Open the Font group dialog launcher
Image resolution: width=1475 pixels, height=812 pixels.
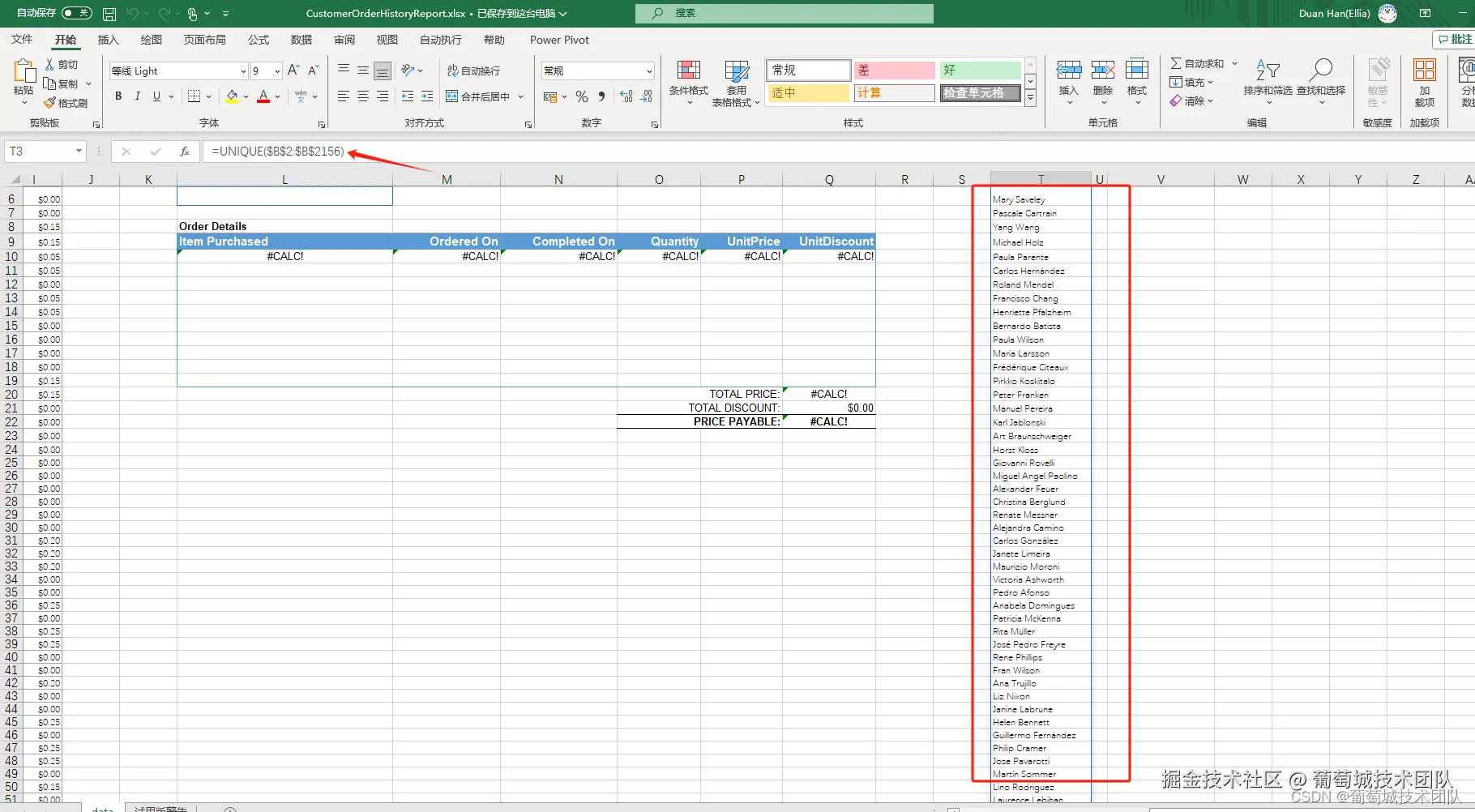click(322, 125)
